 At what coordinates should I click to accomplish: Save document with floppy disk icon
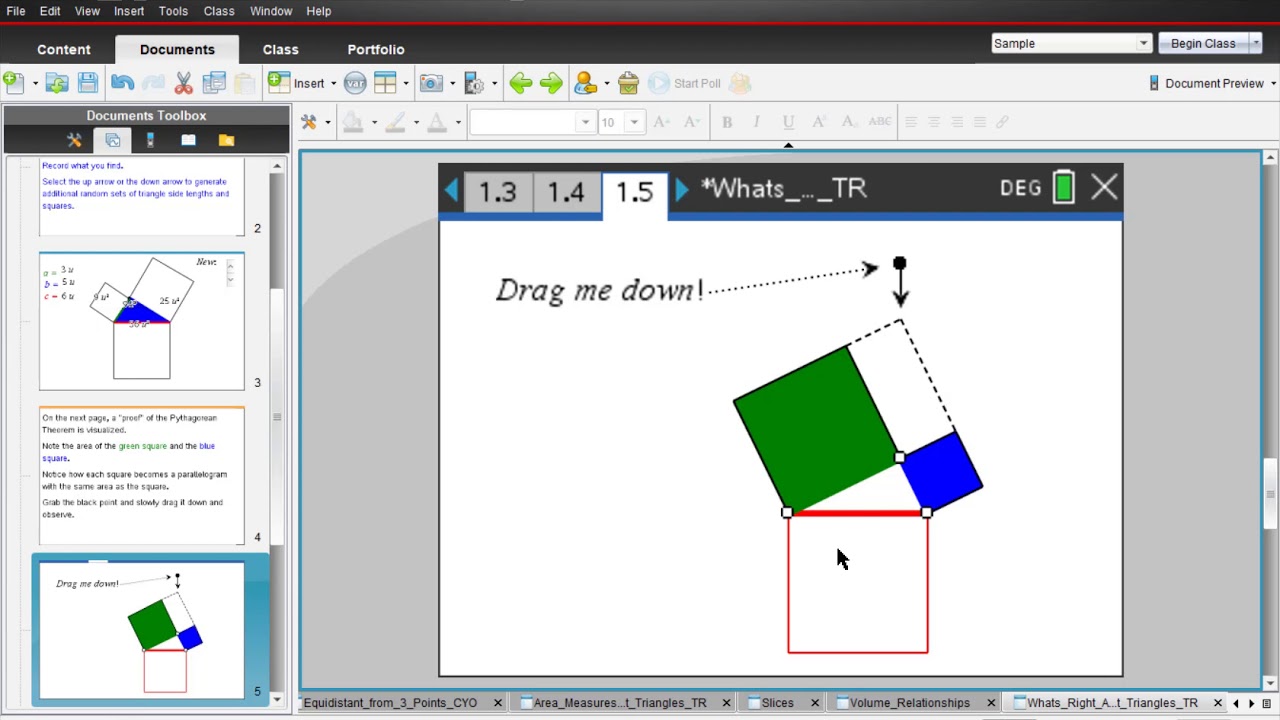(x=88, y=83)
